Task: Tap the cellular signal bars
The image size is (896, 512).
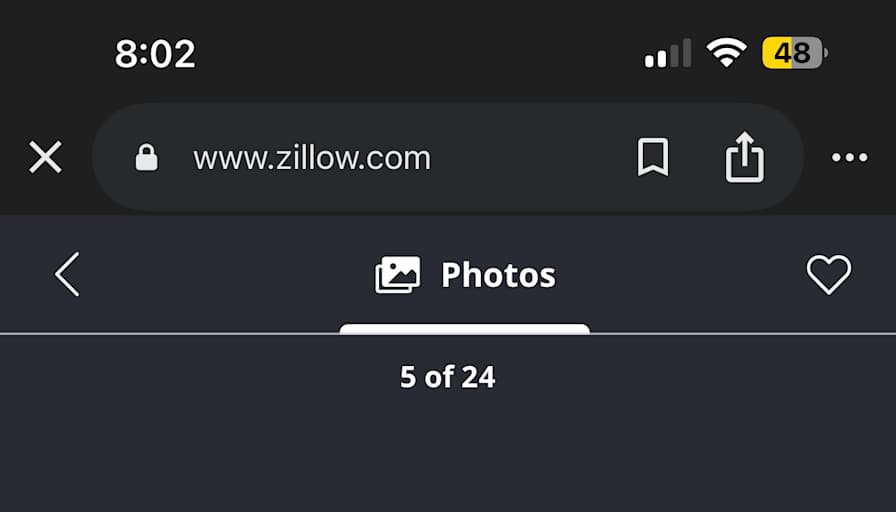Action: 668,54
